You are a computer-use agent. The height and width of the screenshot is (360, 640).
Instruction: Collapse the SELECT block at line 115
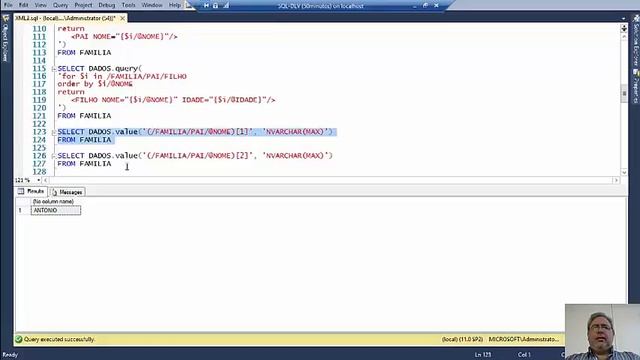coord(54,69)
